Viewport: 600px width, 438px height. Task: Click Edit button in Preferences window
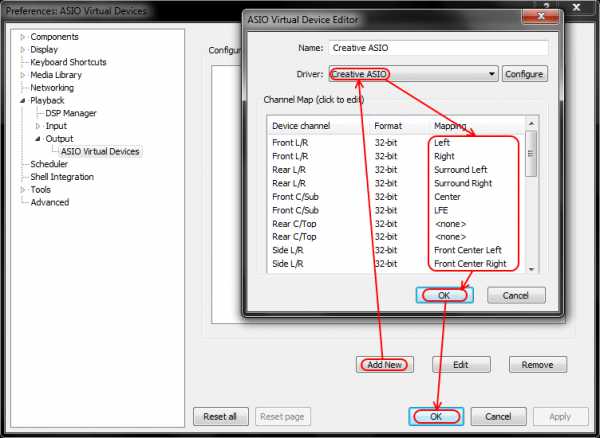(461, 365)
